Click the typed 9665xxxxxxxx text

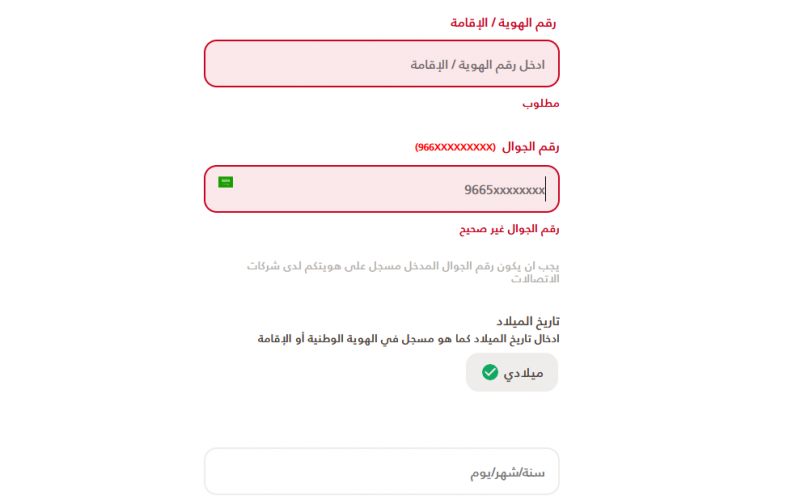click(504, 190)
